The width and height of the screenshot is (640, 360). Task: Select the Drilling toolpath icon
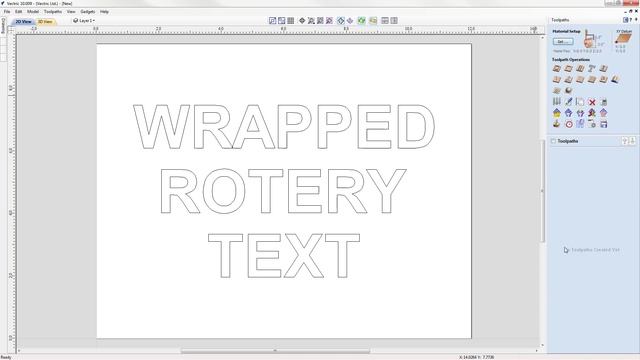(580, 69)
